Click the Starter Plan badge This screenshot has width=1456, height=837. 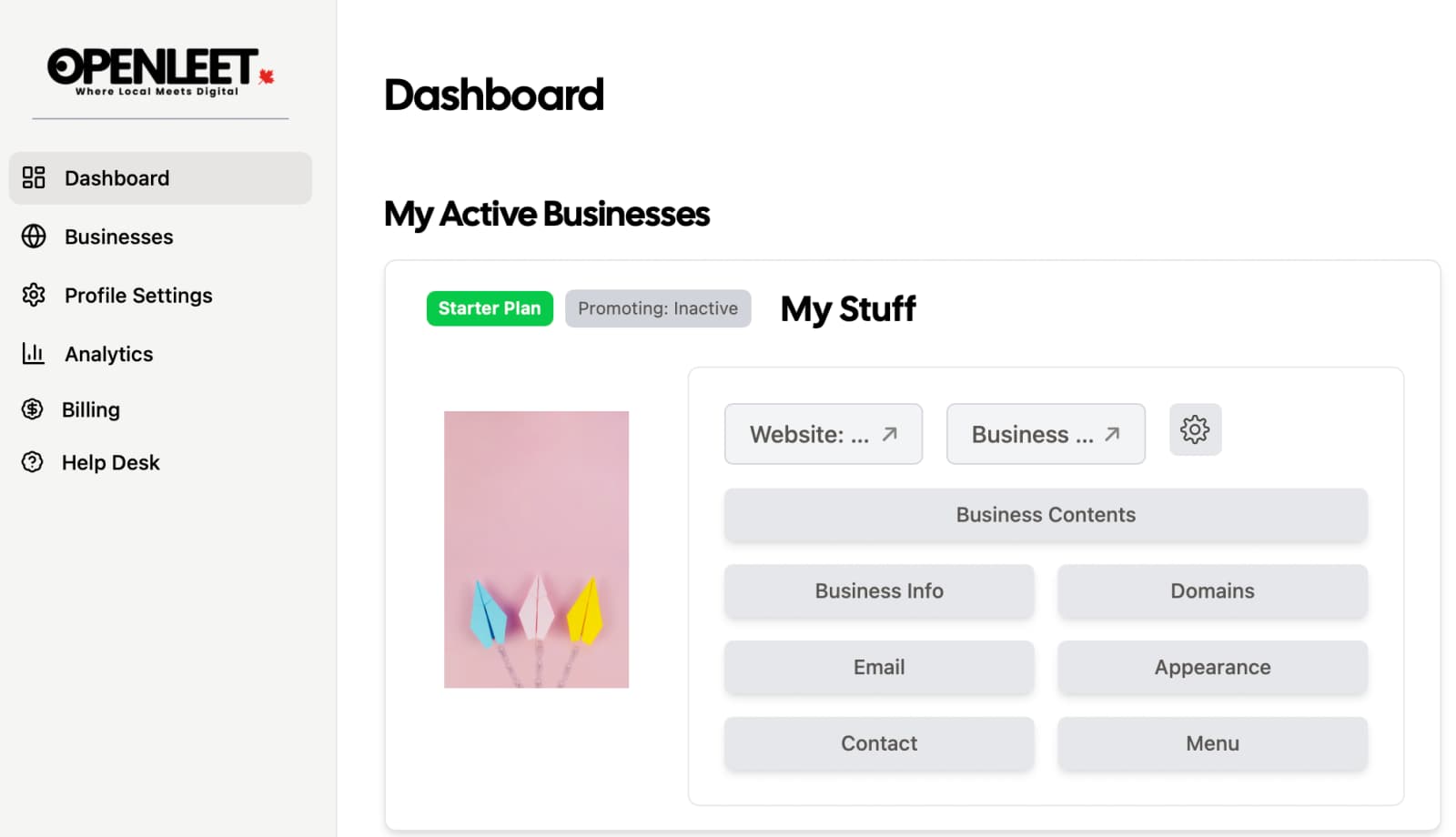click(x=490, y=308)
